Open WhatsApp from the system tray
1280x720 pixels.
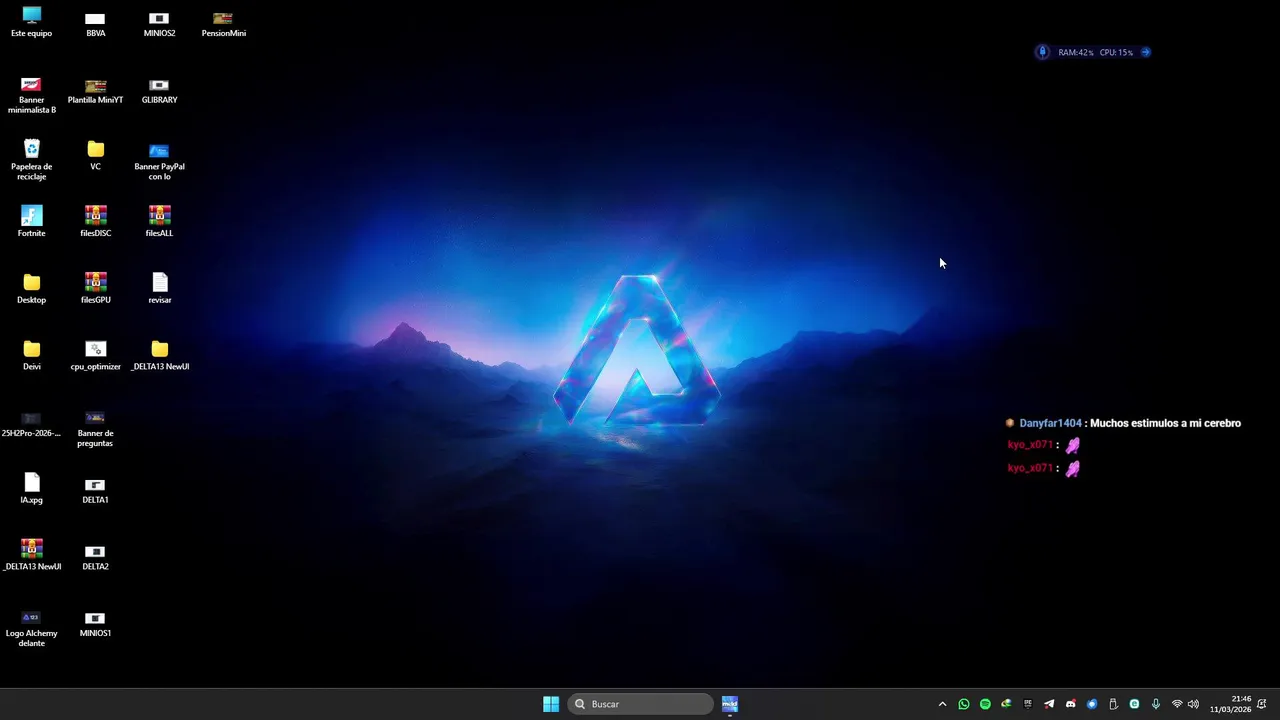pyautogui.click(x=964, y=704)
